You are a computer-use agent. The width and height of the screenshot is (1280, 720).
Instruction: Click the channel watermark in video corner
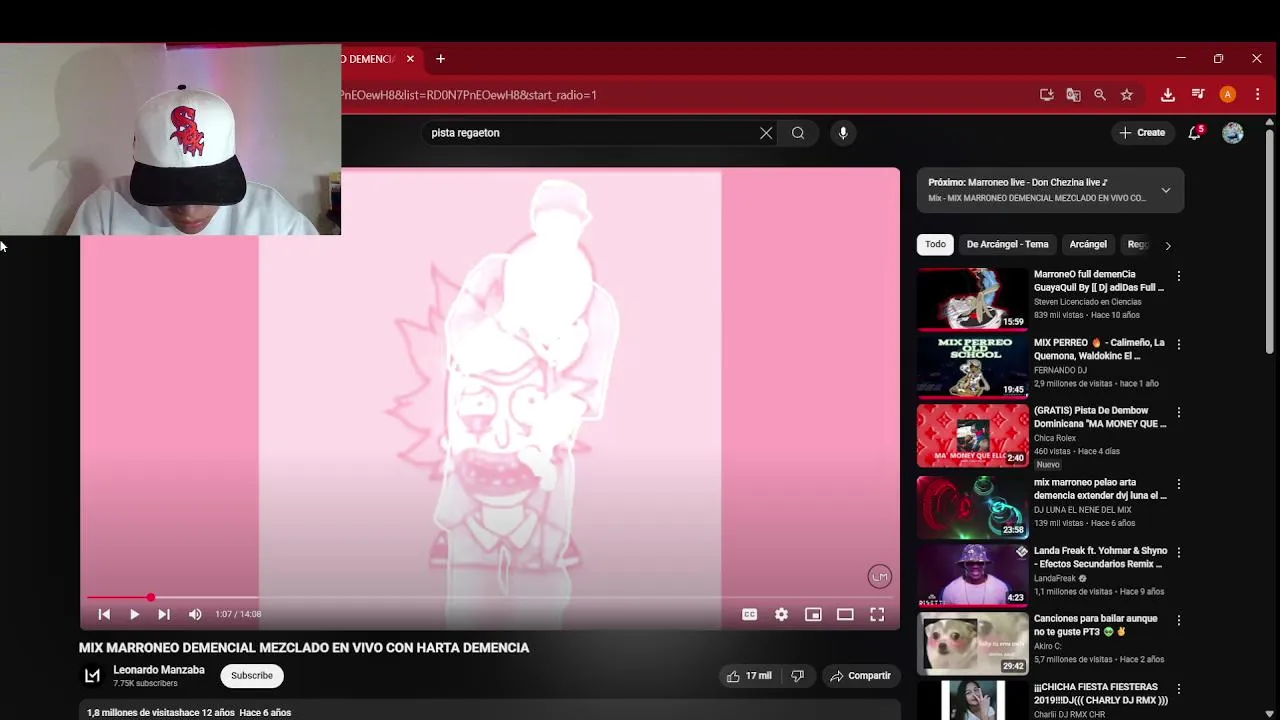pos(879,576)
